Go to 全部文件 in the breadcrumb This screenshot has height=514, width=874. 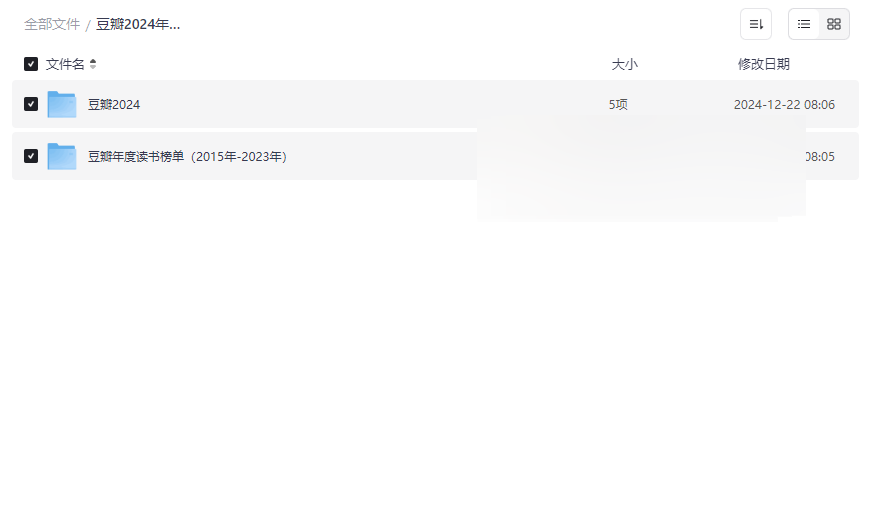[52, 25]
